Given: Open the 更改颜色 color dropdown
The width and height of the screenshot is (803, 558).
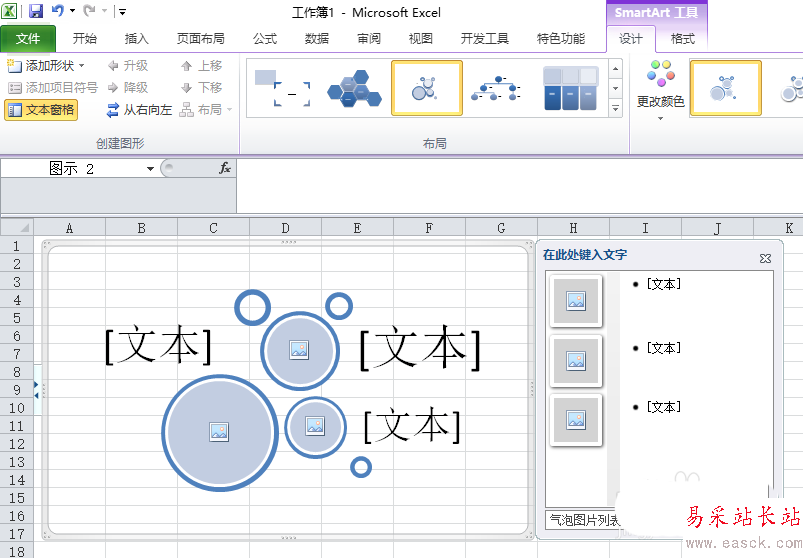Looking at the screenshot, I should [660, 91].
